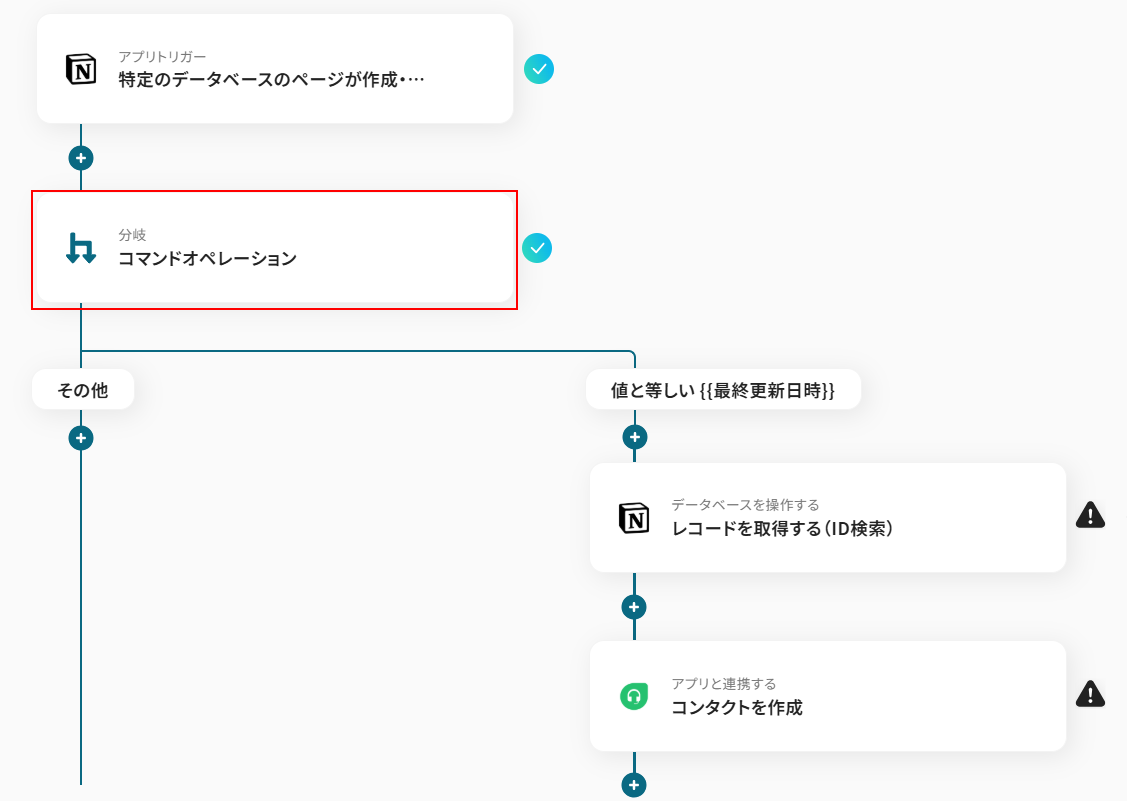Open the コマンドオペレーション branch step
This screenshot has height=801, width=1127.
click(x=207, y=259)
